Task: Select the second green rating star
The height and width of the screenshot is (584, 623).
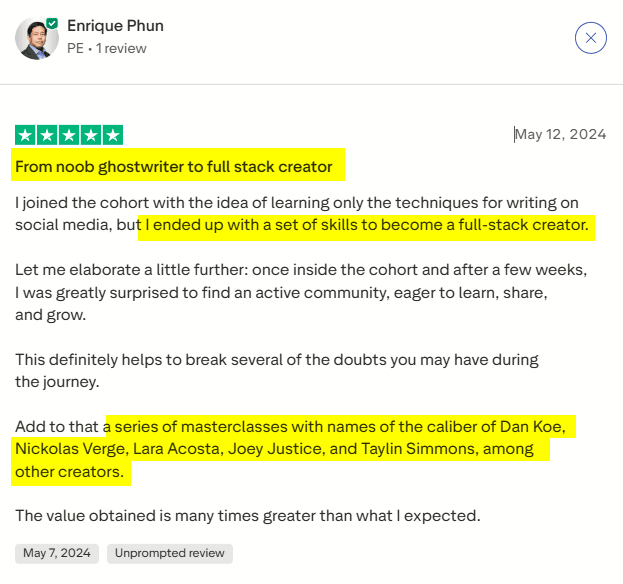Action: (47, 135)
